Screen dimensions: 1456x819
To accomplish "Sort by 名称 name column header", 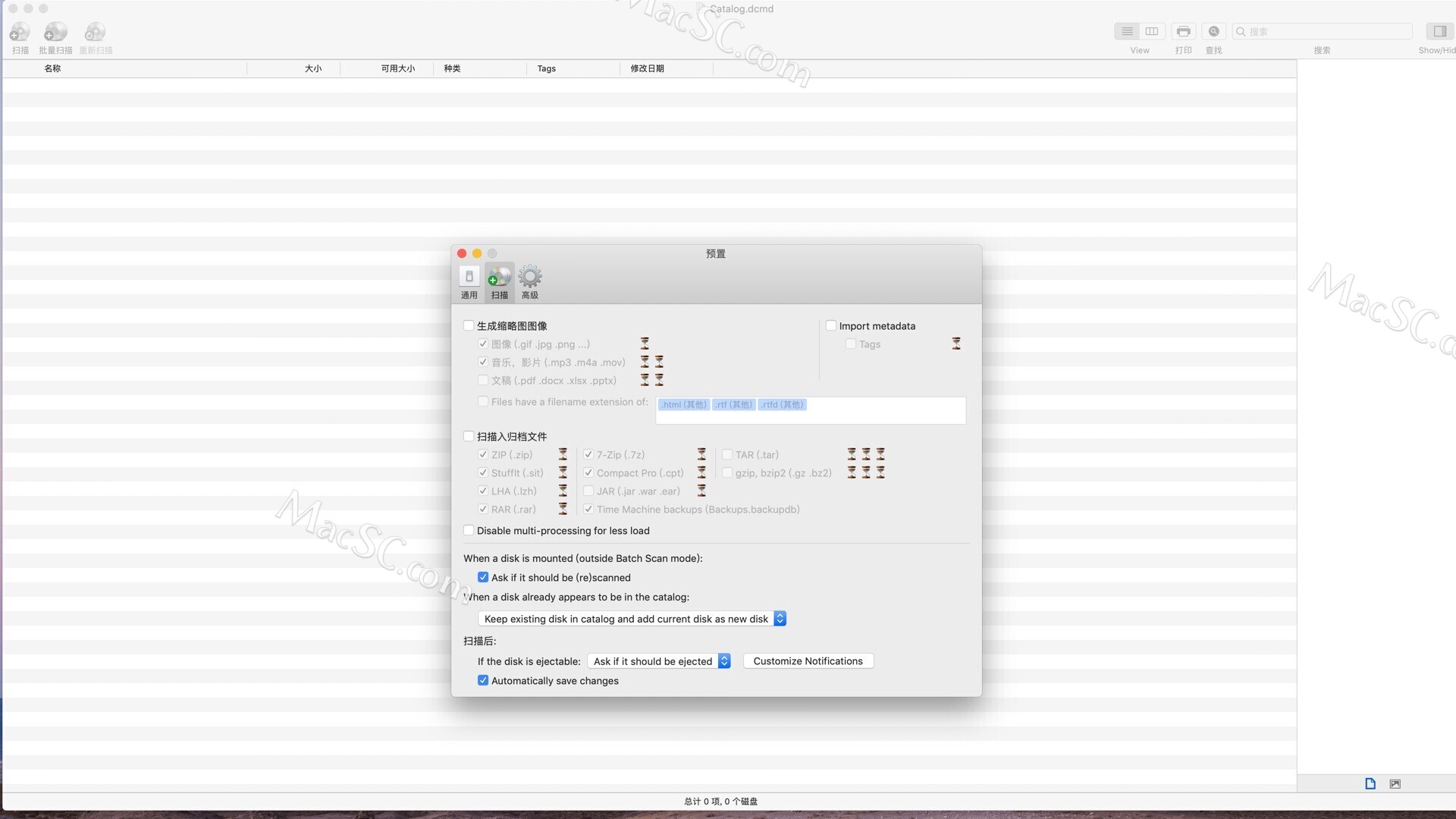I will click(125, 68).
